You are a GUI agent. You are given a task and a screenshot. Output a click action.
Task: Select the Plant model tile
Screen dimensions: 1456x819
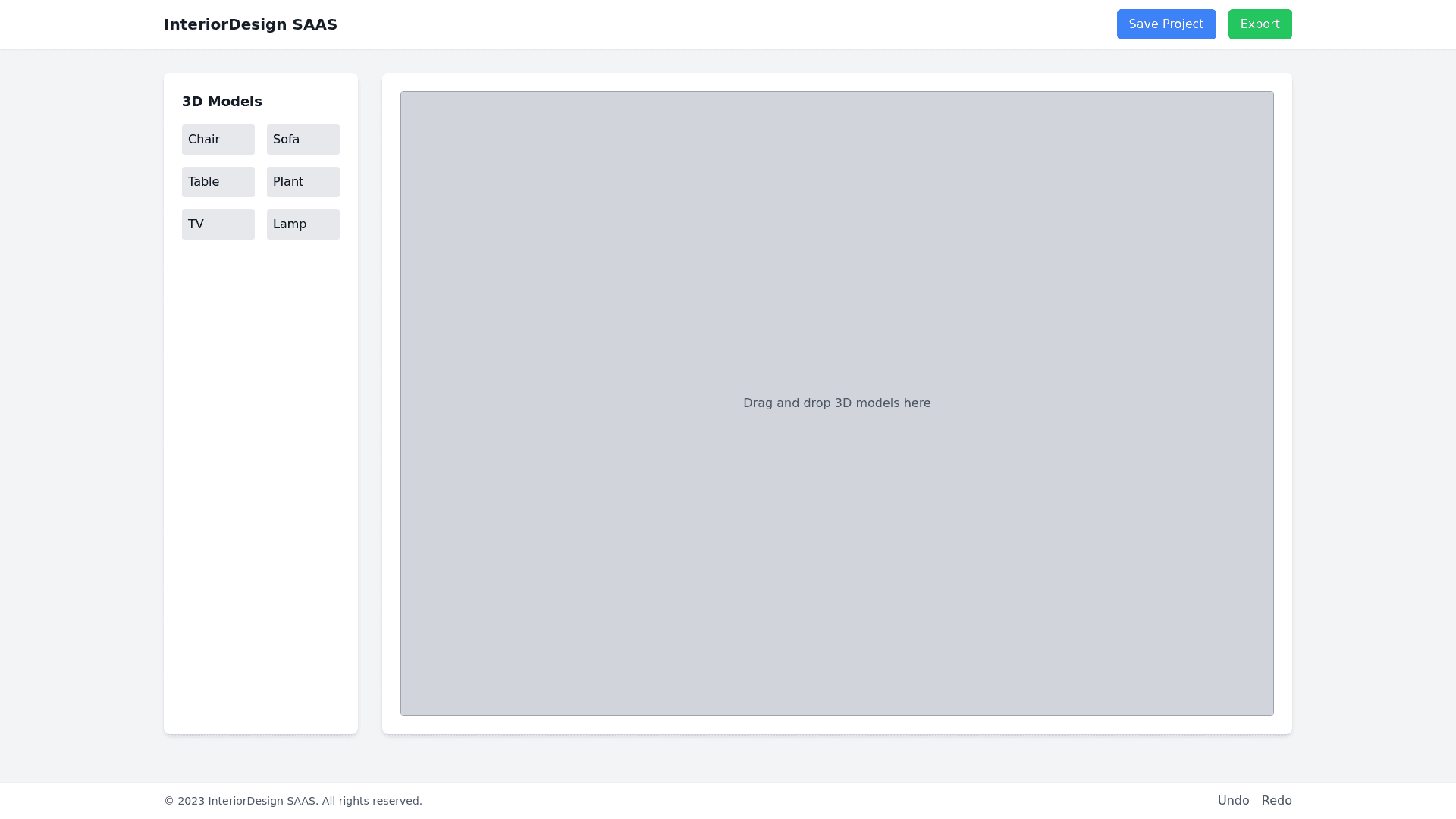click(x=303, y=182)
